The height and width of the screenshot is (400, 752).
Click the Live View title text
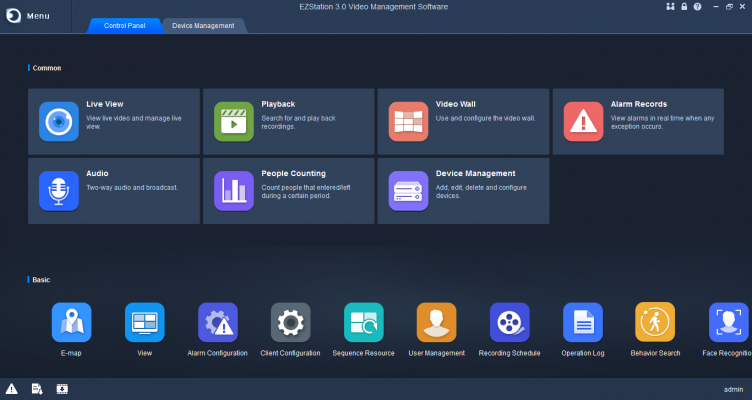105,104
